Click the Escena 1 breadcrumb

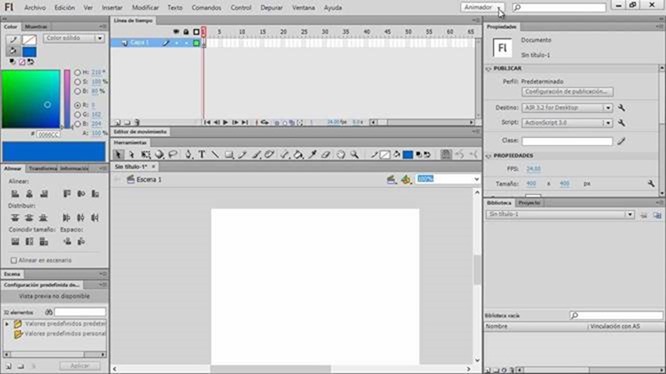[x=149, y=180]
